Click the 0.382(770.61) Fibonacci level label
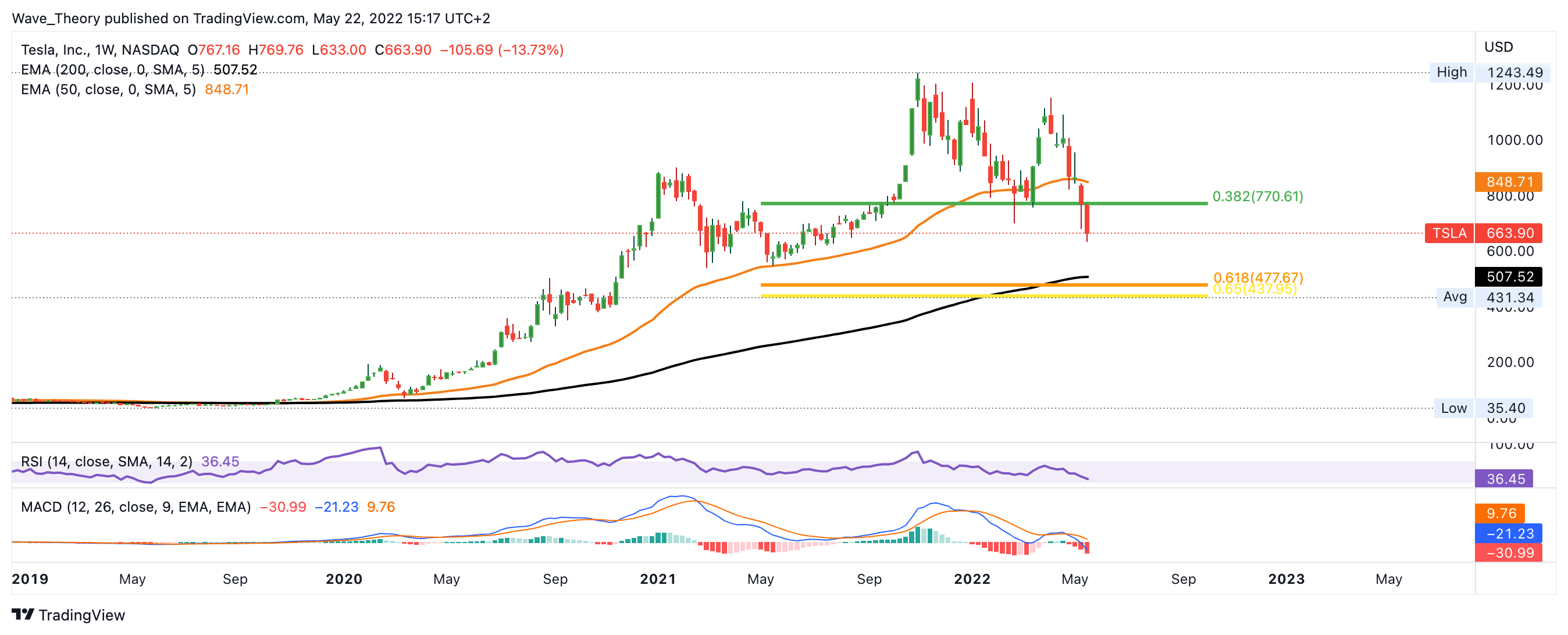Screen dimensions: 1568x635 (x=1257, y=197)
